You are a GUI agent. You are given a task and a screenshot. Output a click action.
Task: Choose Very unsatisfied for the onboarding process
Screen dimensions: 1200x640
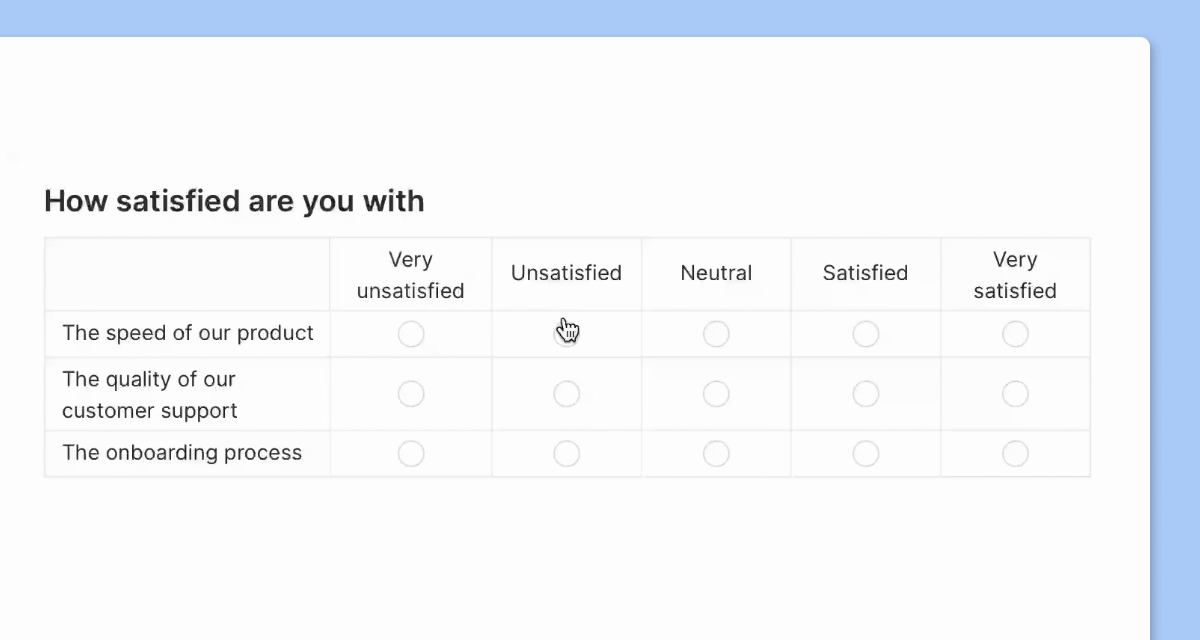[x=411, y=454]
